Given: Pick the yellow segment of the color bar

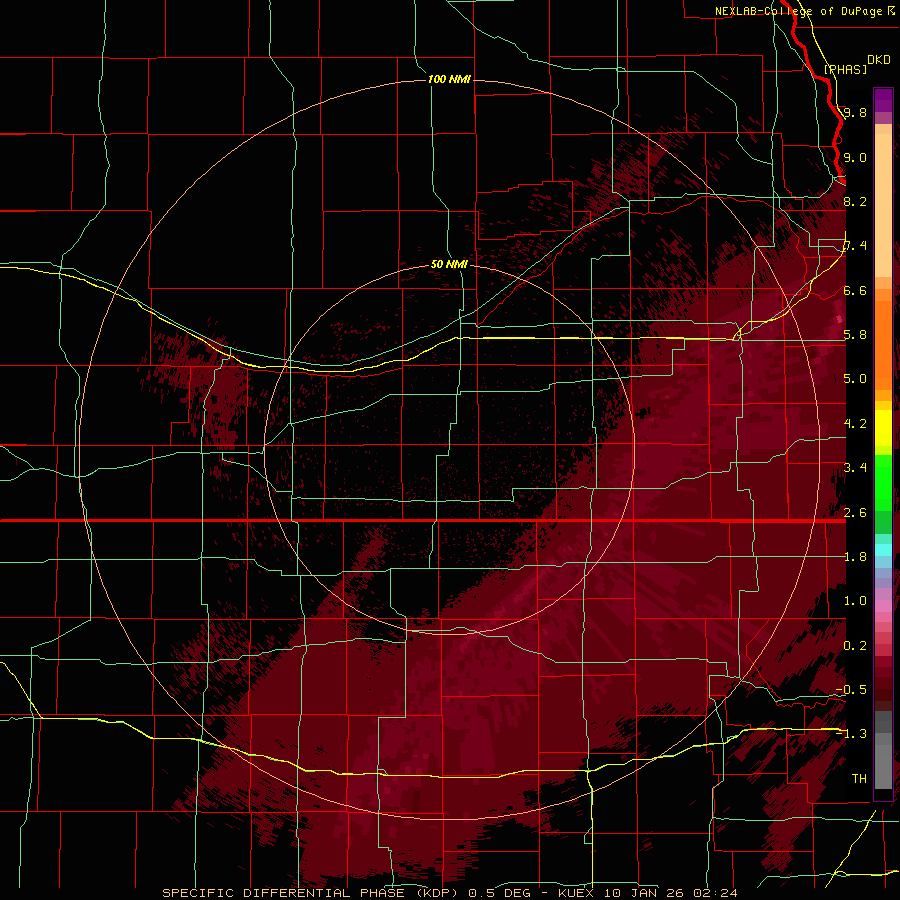Looking at the screenshot, I should [883, 427].
